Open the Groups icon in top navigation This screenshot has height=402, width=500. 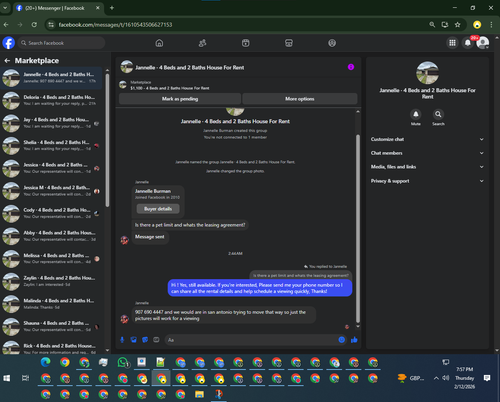[x=332, y=43]
